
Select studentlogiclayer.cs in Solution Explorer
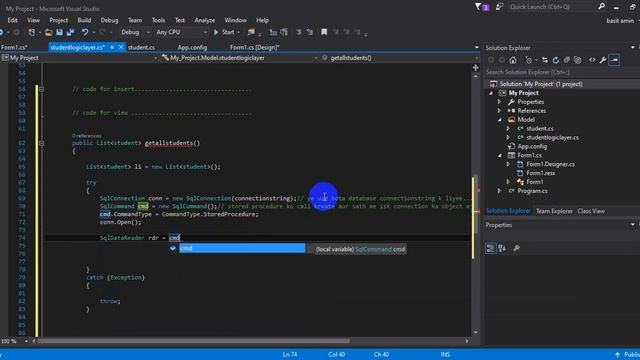tap(552, 138)
